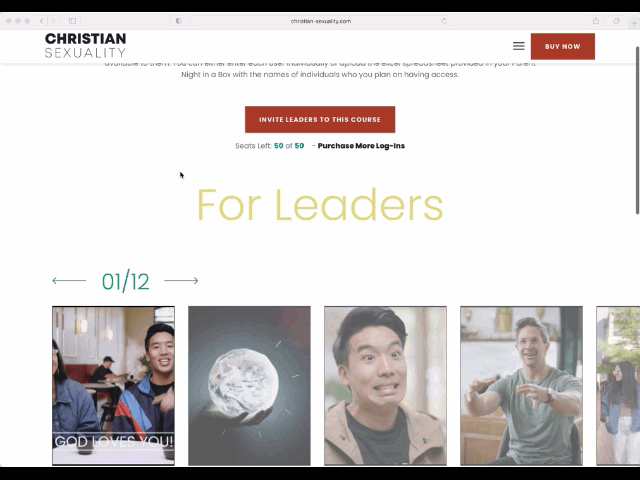Click the page vertical scrollbar
This screenshot has height=480, width=640.
click(x=637, y=131)
